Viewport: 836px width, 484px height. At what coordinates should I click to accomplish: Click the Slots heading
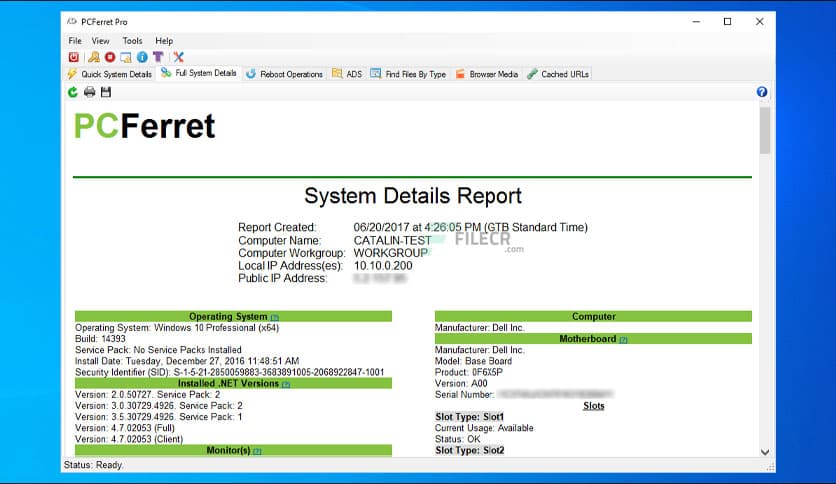pyautogui.click(x=593, y=406)
